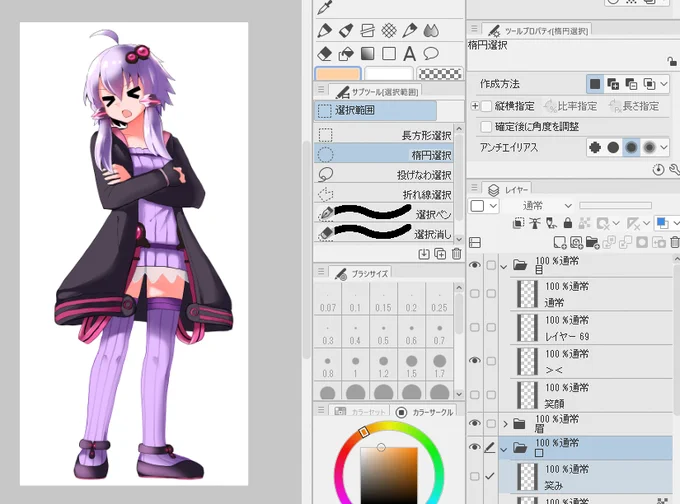Viewport: 680px width, 504px height.
Task: Click the lock icon in the tool property panel
Action: [x=672, y=61]
